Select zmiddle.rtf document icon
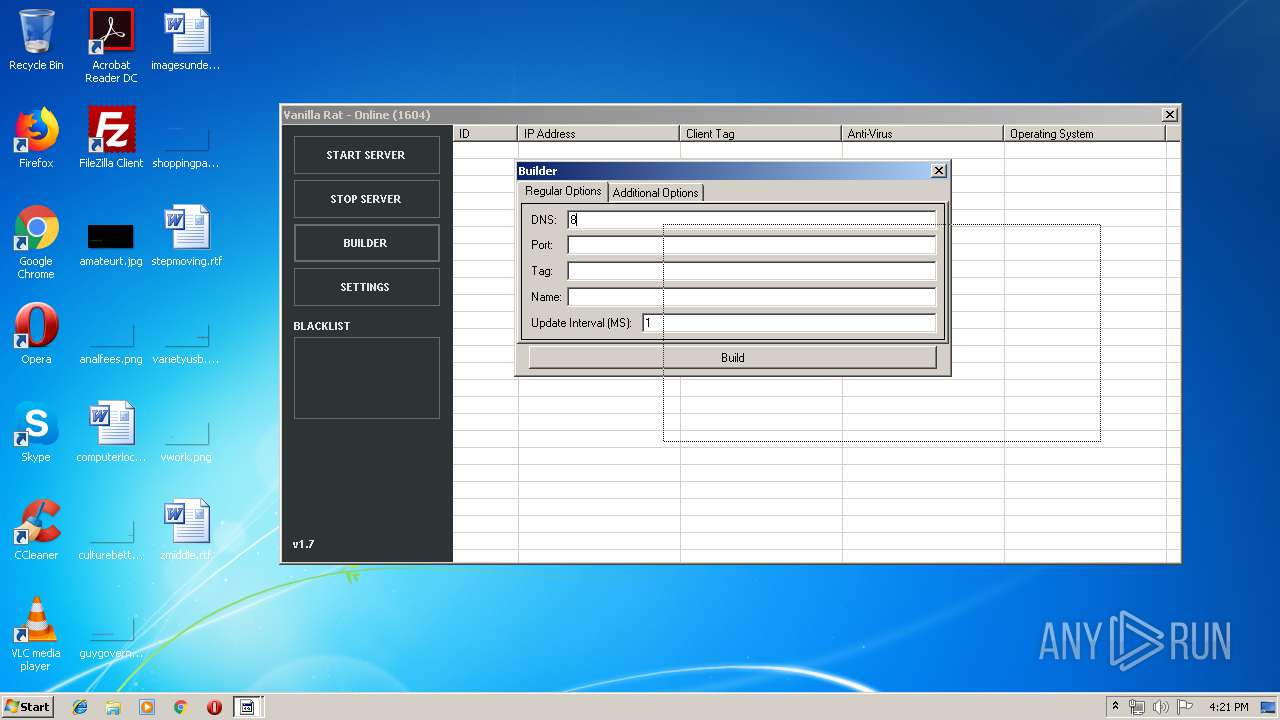Viewport: 1280px width, 720px height. click(186, 530)
